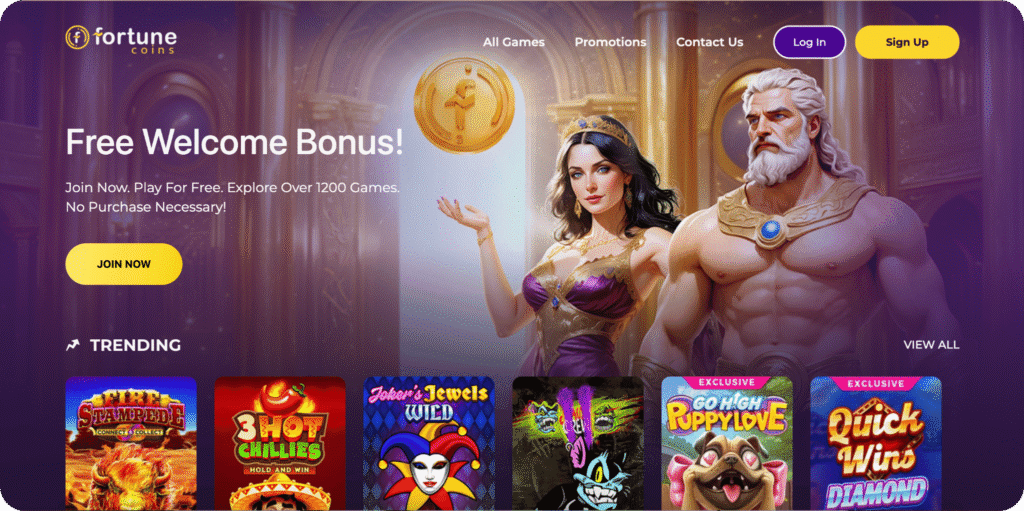
Task: Open the Go High Puppy Love game
Action: (727, 444)
